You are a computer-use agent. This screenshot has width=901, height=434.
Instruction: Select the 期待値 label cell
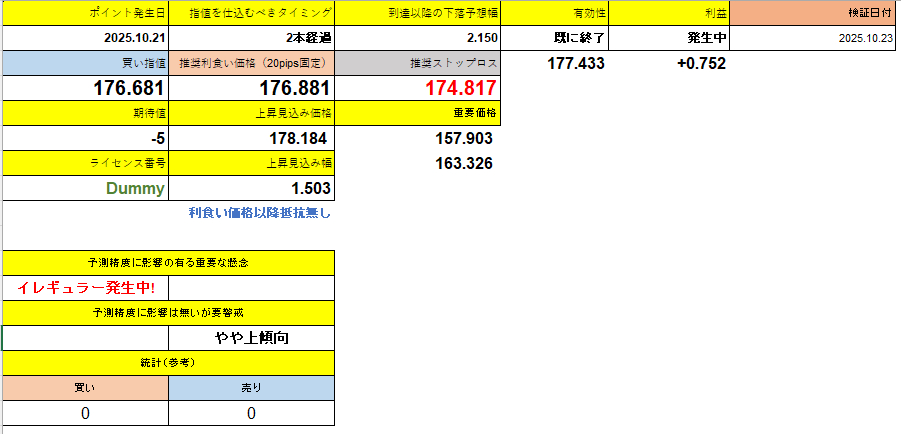pyautogui.click(x=86, y=113)
